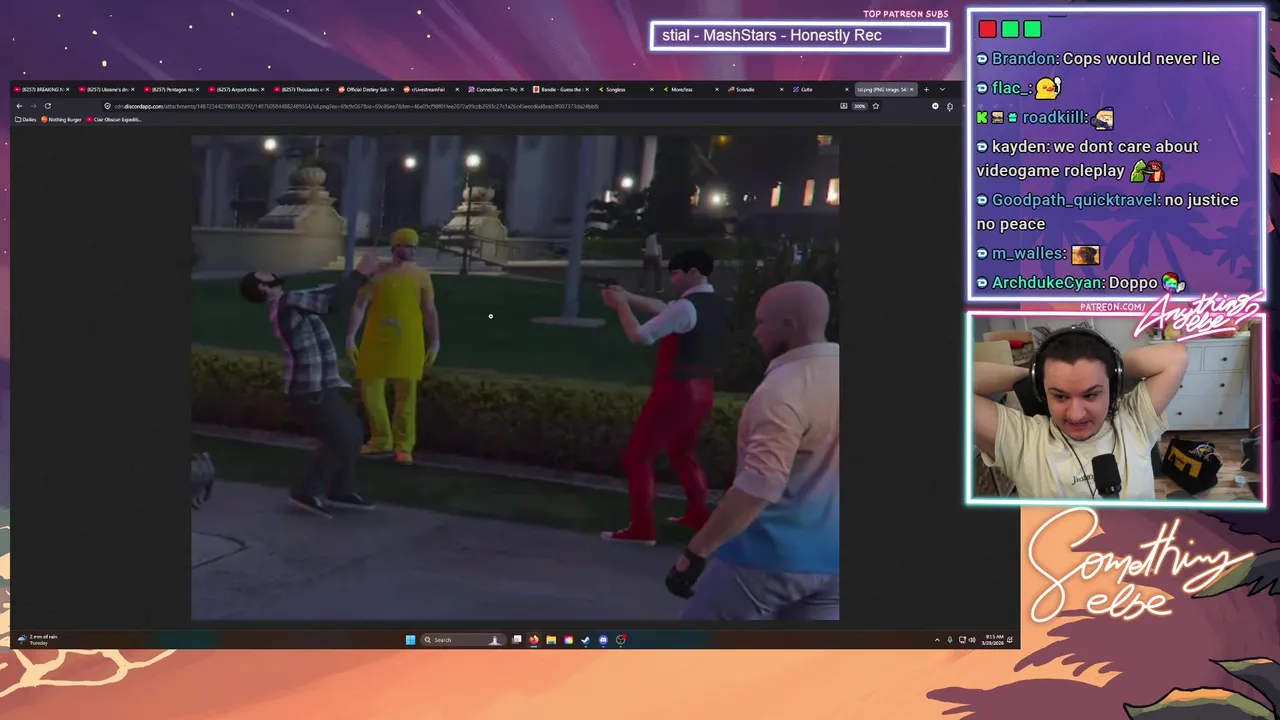Screen dimensions: 1280x720
Task: Open the Connections game tab
Action: pos(497,89)
